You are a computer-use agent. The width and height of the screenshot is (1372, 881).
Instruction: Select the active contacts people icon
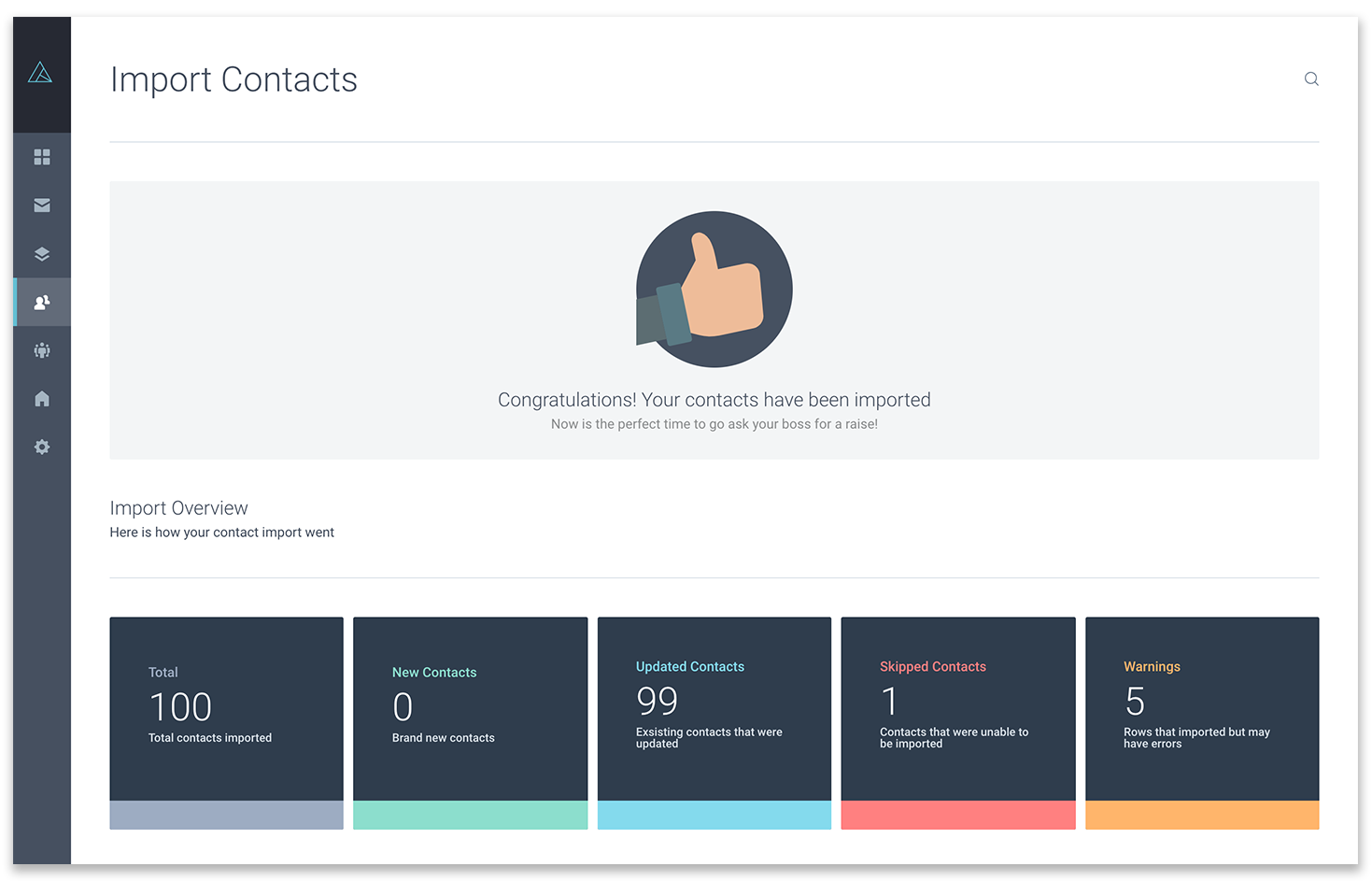[41, 302]
